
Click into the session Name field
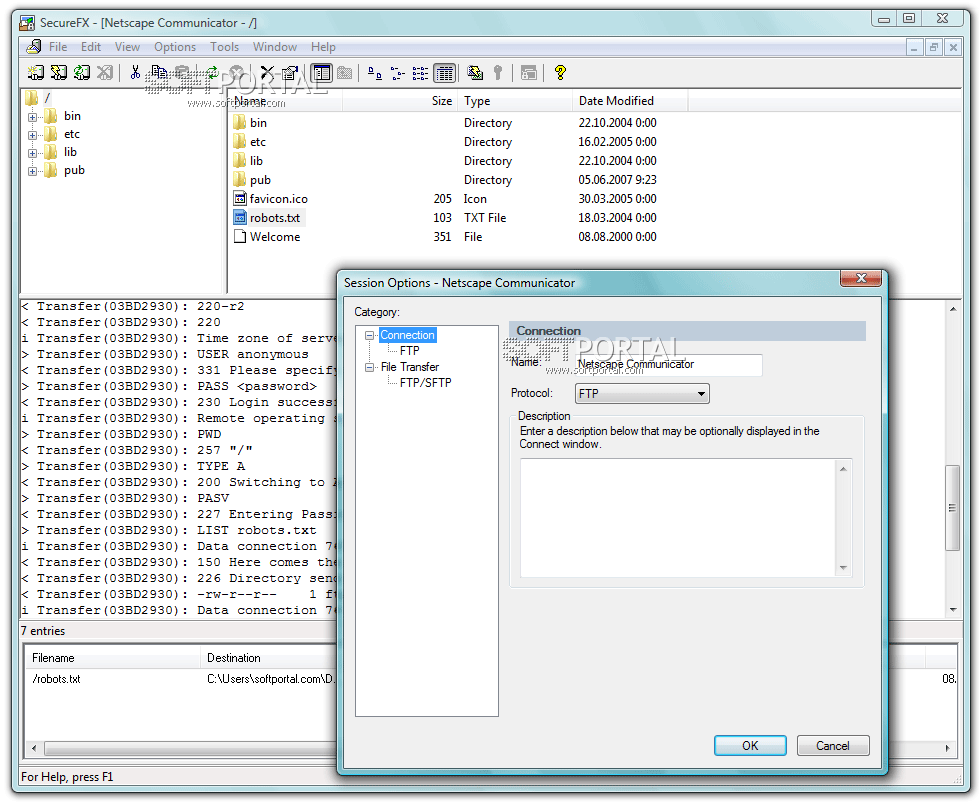[668, 365]
